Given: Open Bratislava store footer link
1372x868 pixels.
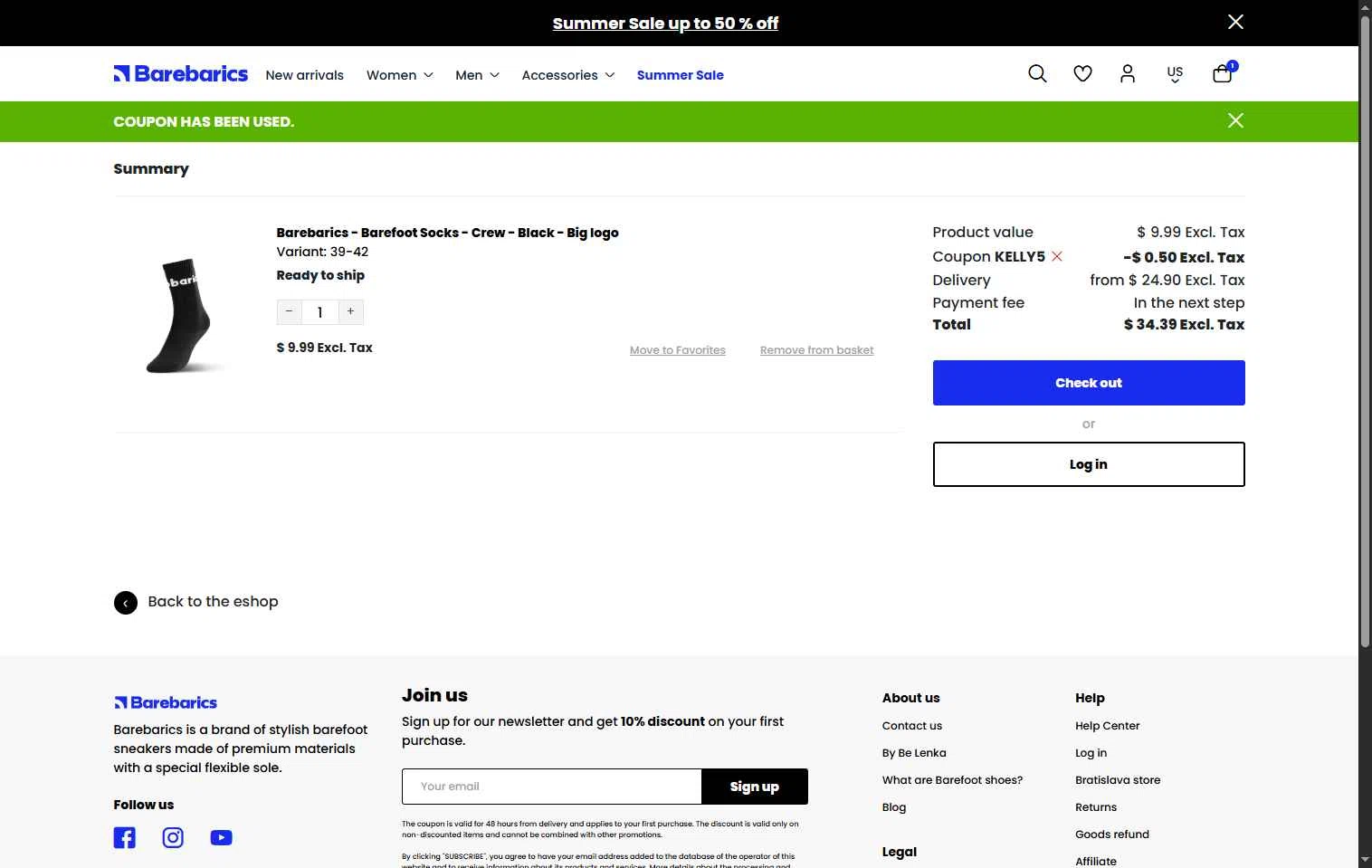Looking at the screenshot, I should (1118, 780).
